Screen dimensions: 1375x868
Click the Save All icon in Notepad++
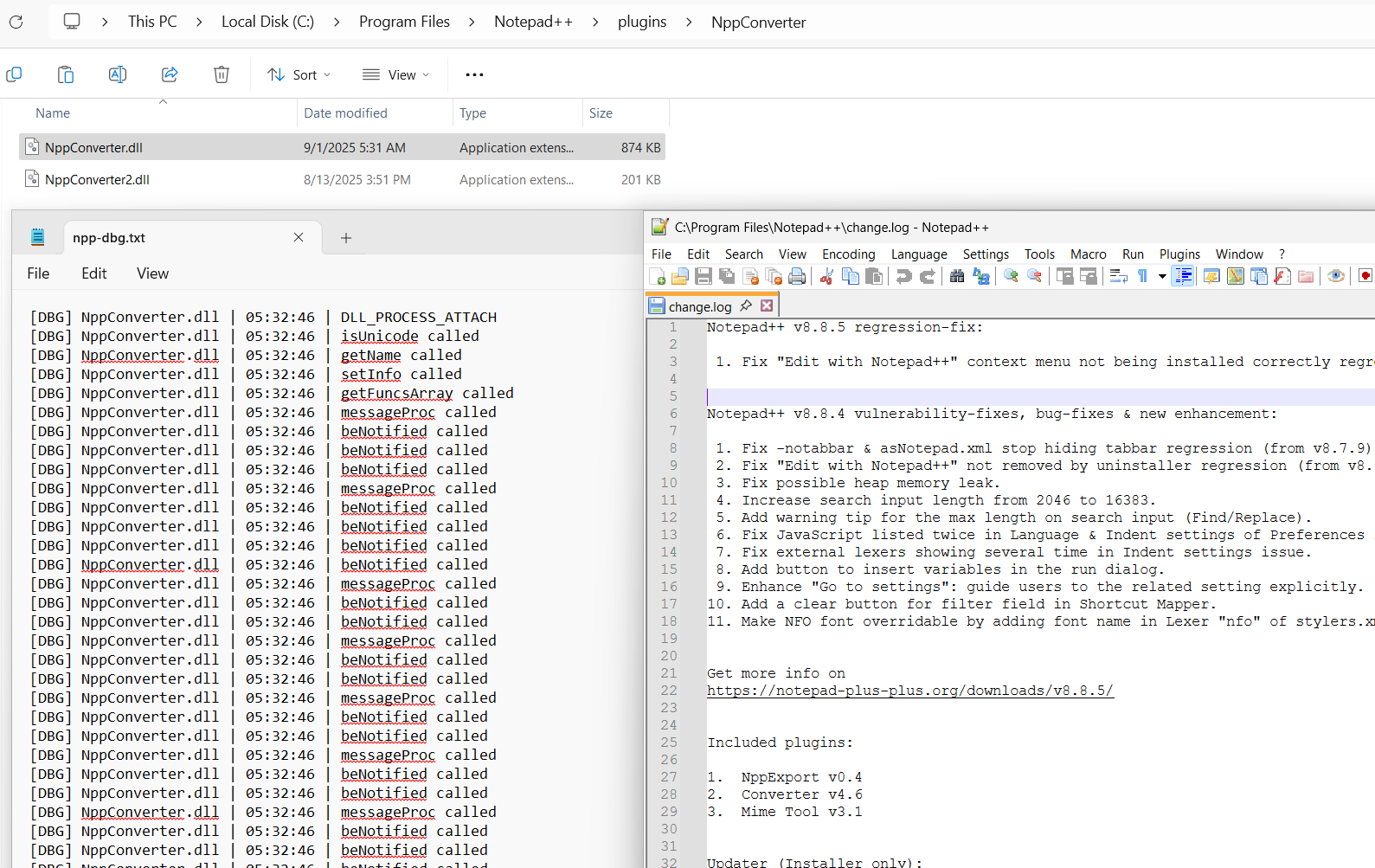pos(727,276)
